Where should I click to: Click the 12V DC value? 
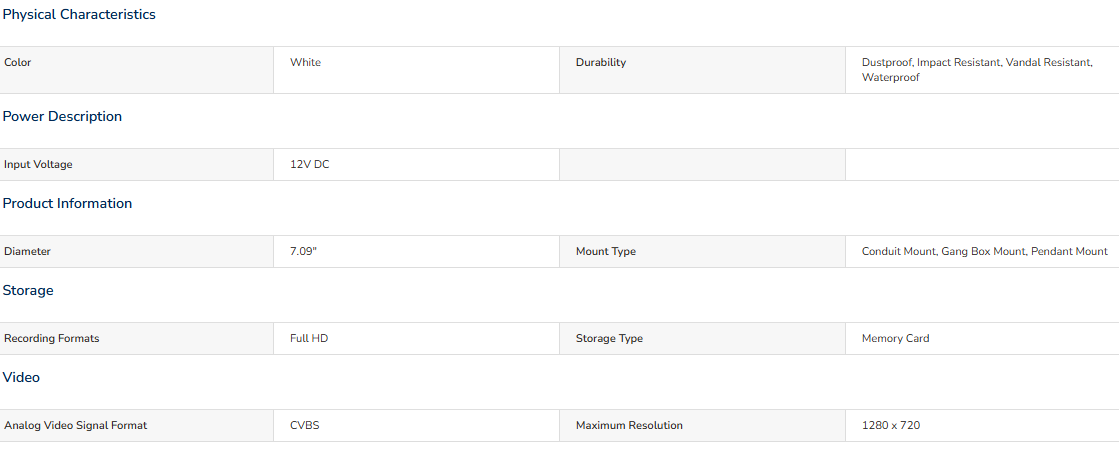tap(310, 165)
